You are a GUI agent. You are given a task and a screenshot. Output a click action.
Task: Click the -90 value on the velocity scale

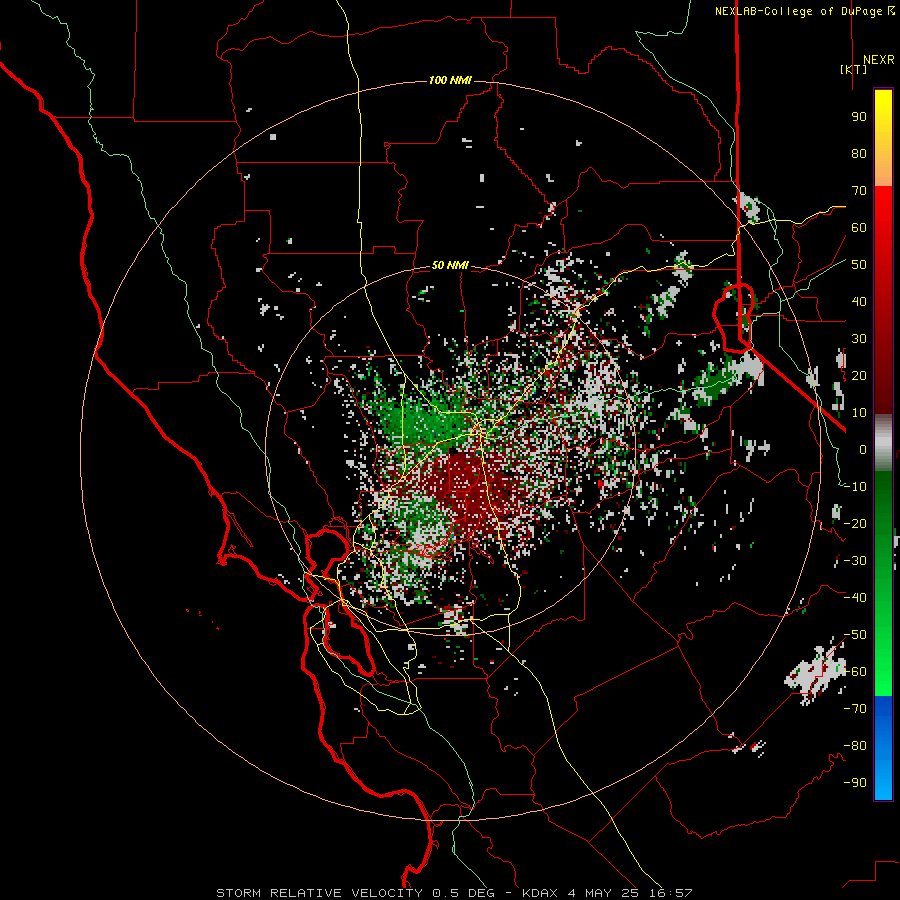[855, 783]
